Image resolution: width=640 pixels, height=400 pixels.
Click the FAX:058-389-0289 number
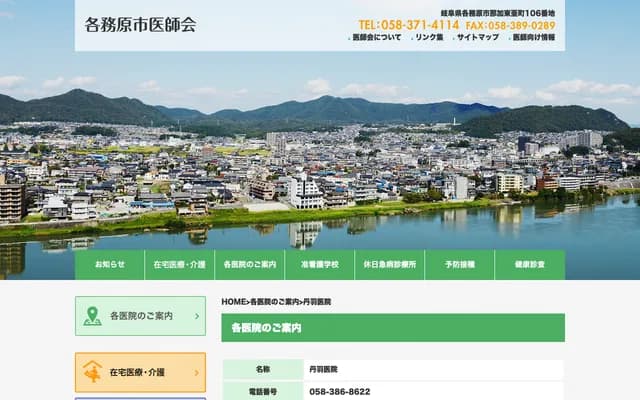tap(511, 25)
